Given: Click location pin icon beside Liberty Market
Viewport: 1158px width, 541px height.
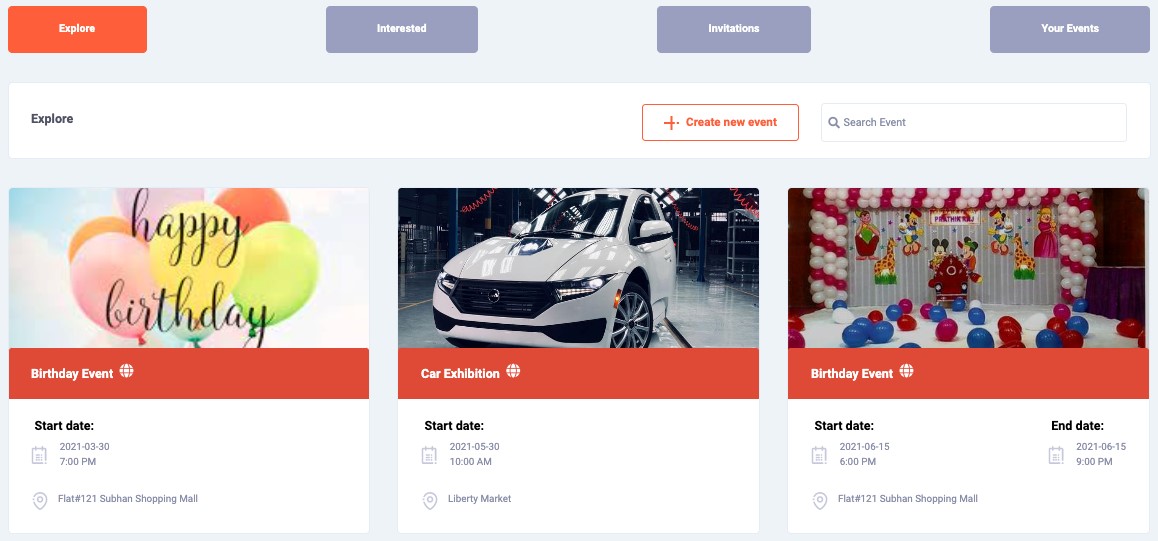Looking at the screenshot, I should coord(430,500).
